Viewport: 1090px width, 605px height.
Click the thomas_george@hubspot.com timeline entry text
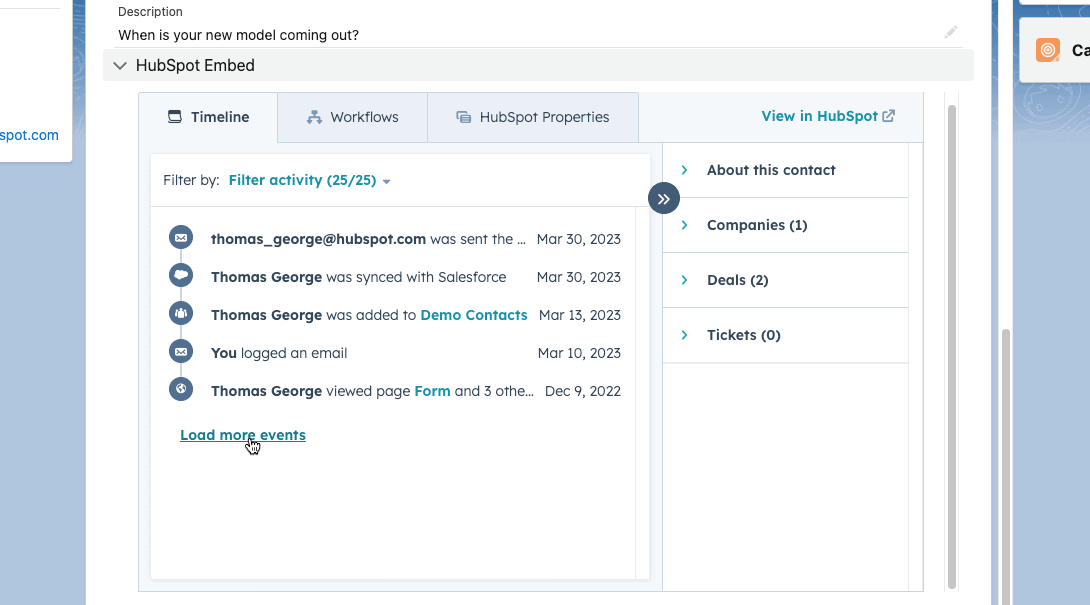tap(368, 239)
